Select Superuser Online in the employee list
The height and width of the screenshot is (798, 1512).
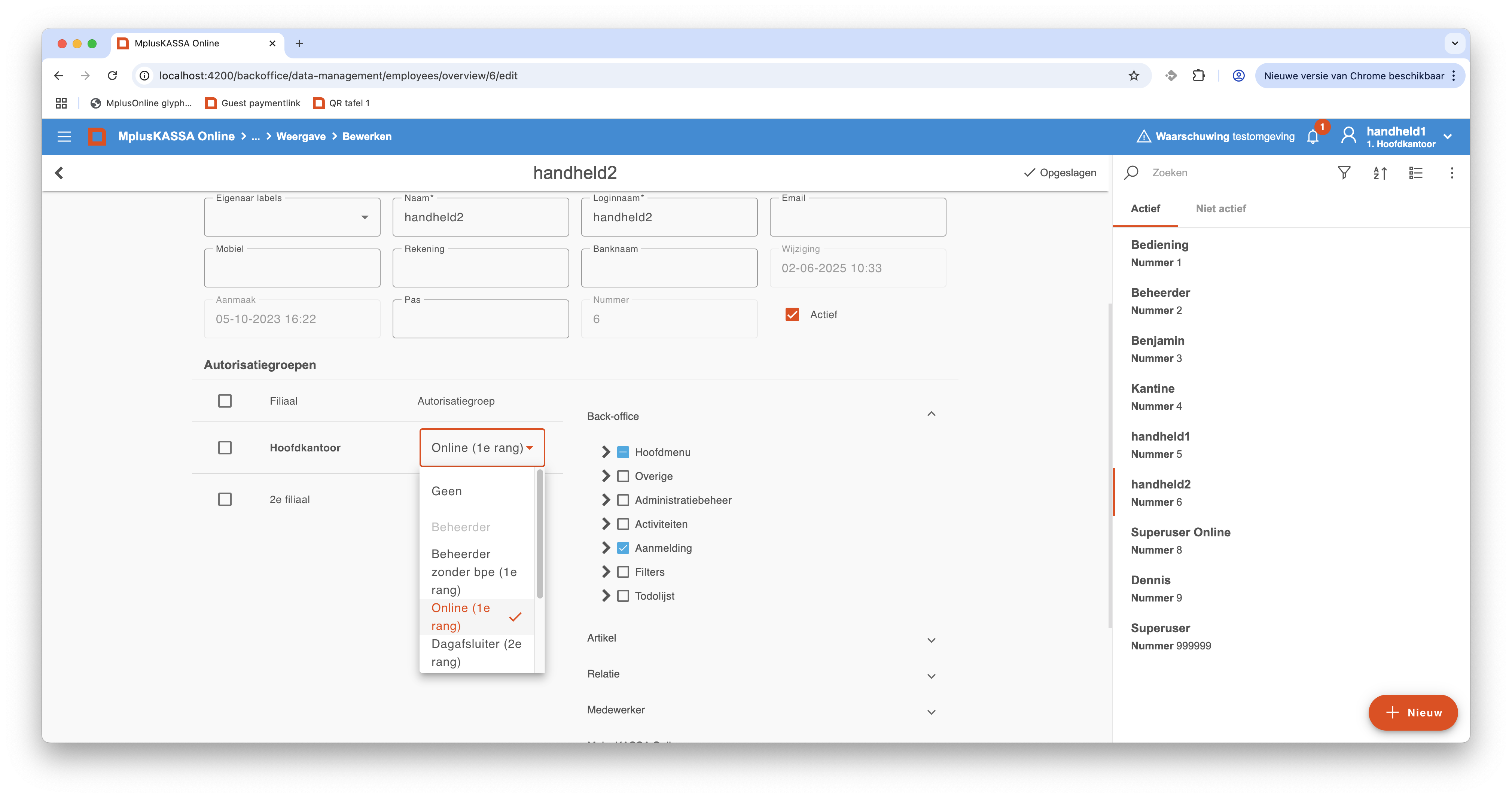pyautogui.click(x=1291, y=540)
